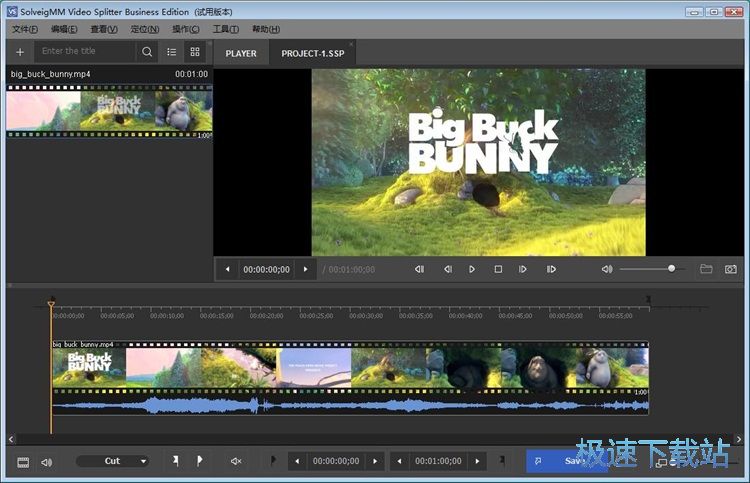Open the output folder icon in player bar
This screenshot has width=750, height=483.
[x=706, y=269]
